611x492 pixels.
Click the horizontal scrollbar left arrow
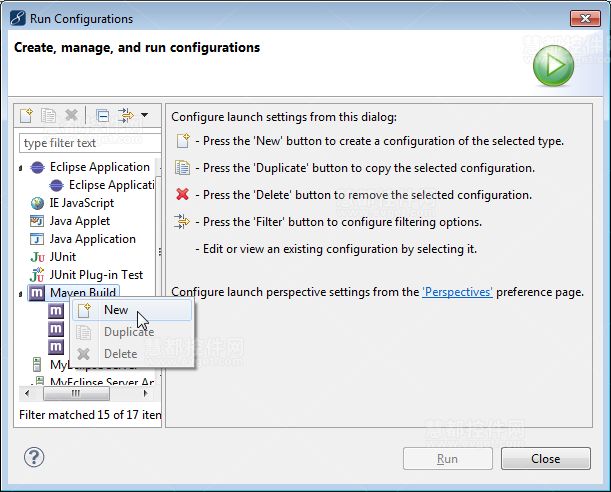27,393
